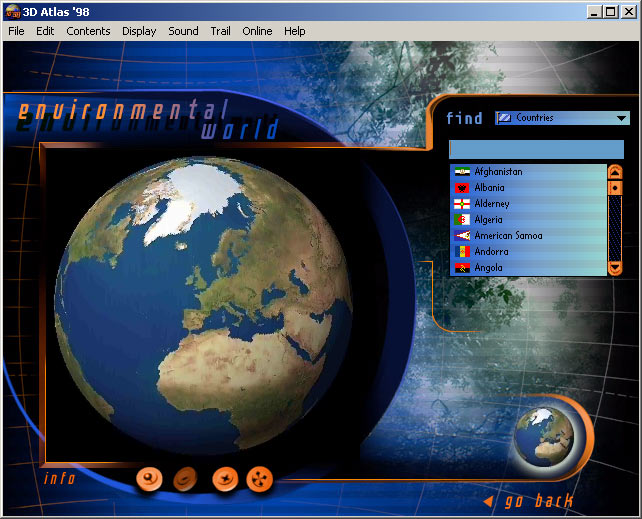Click the 3D Atlas title bar icon

tap(12, 11)
